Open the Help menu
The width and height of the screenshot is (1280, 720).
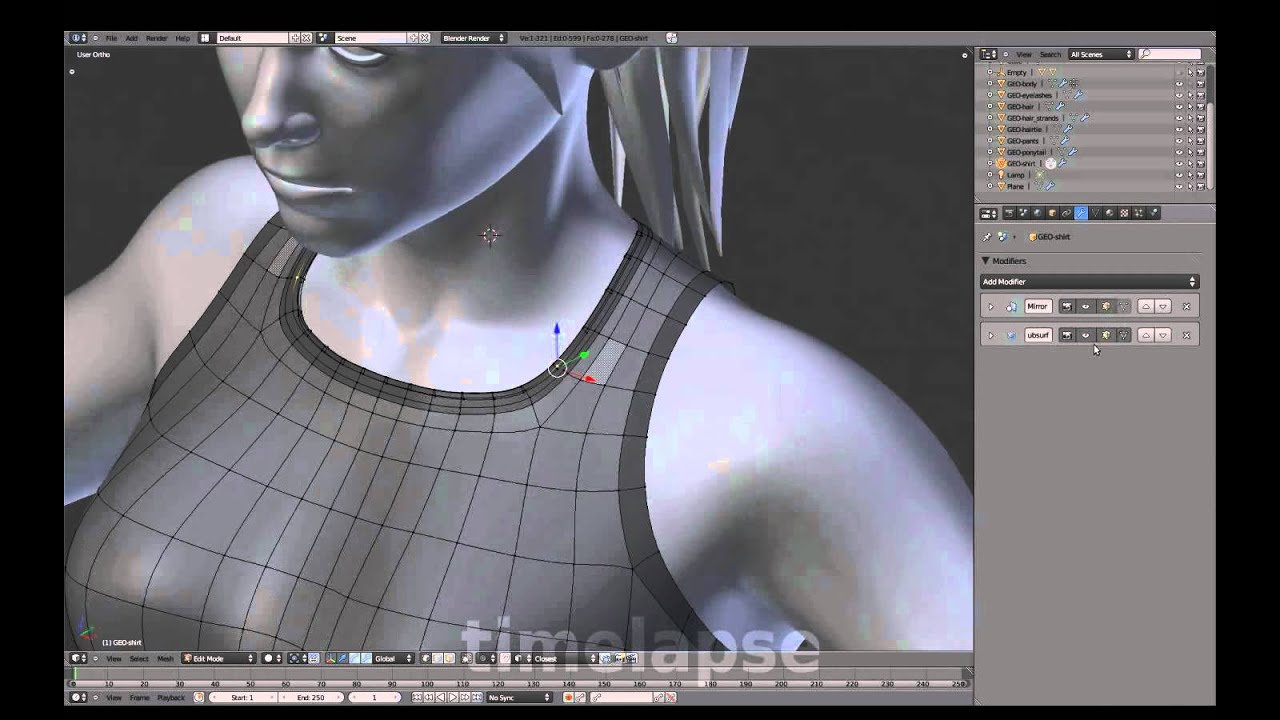182,38
